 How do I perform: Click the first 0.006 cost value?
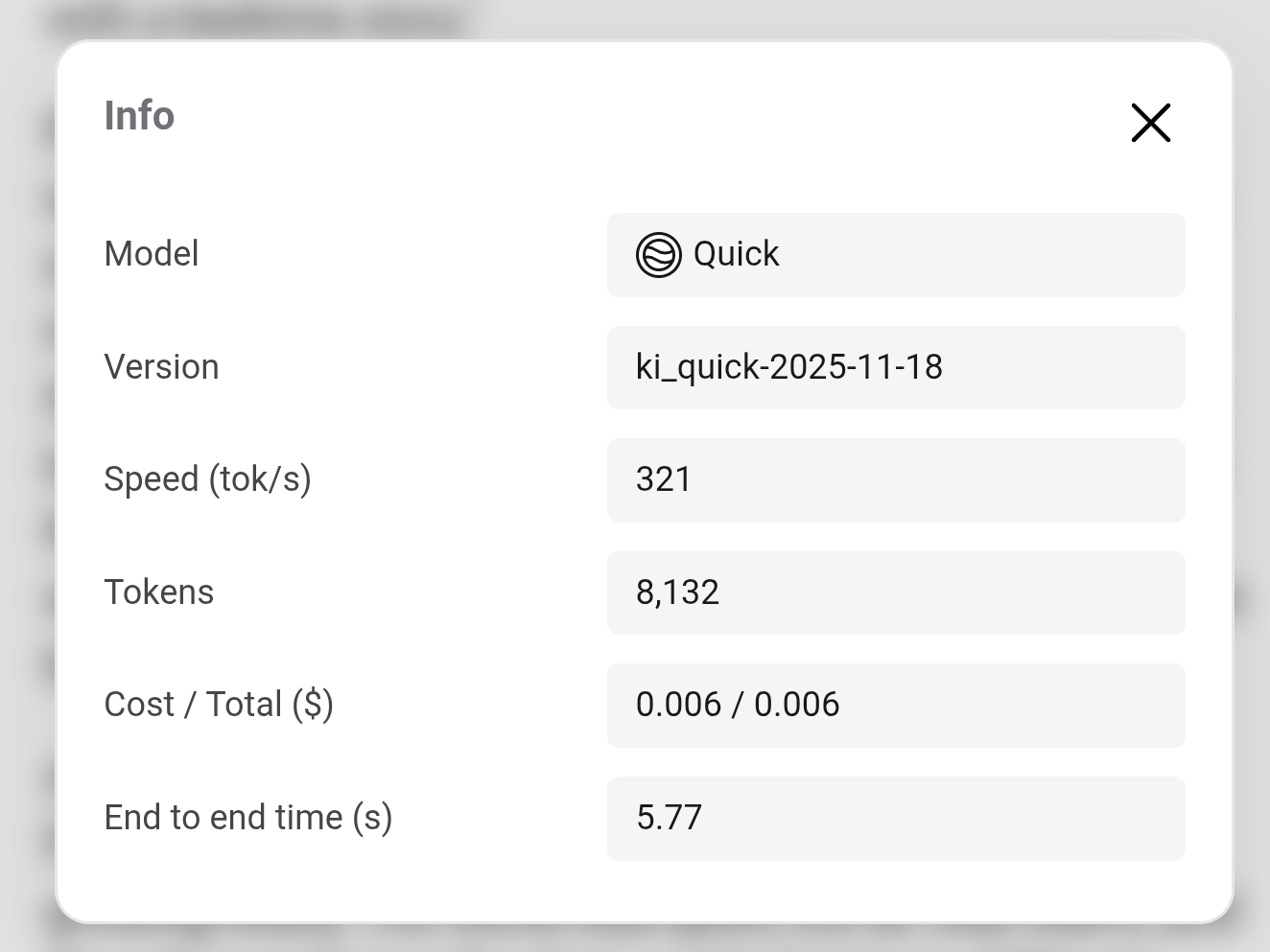(678, 705)
